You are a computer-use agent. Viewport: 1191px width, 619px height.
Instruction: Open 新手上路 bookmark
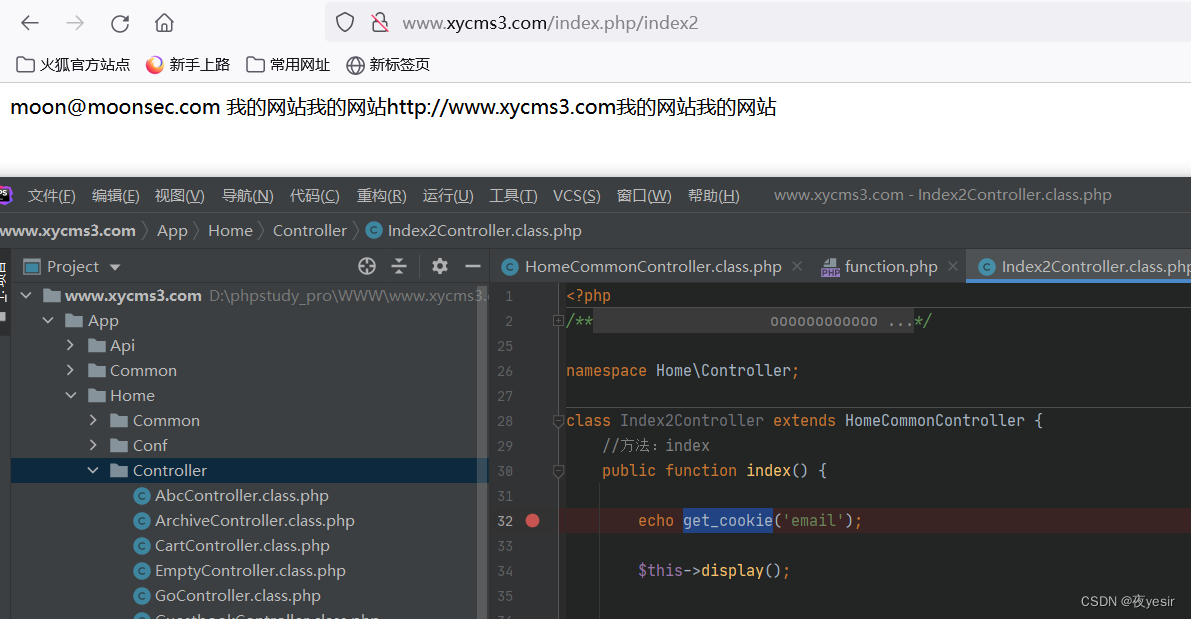point(188,65)
